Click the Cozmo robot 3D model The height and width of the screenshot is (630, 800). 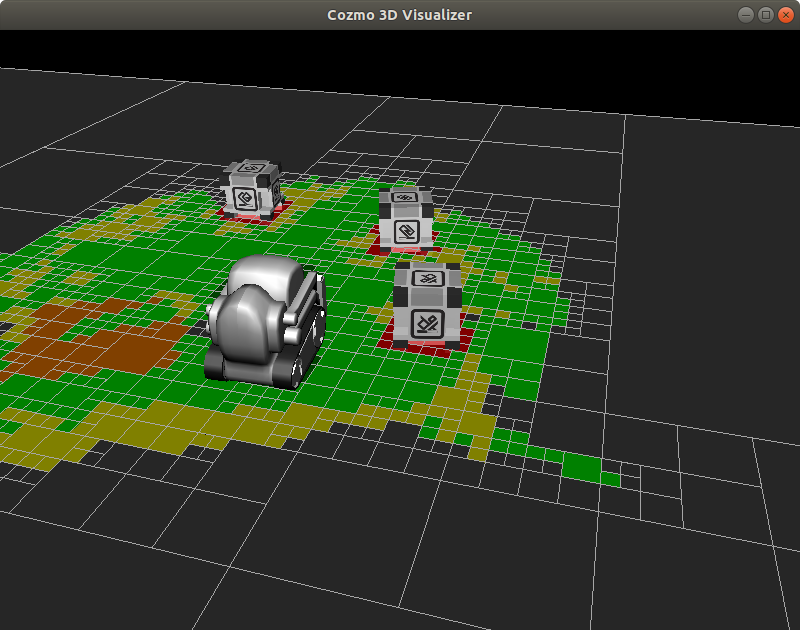[x=265, y=321]
